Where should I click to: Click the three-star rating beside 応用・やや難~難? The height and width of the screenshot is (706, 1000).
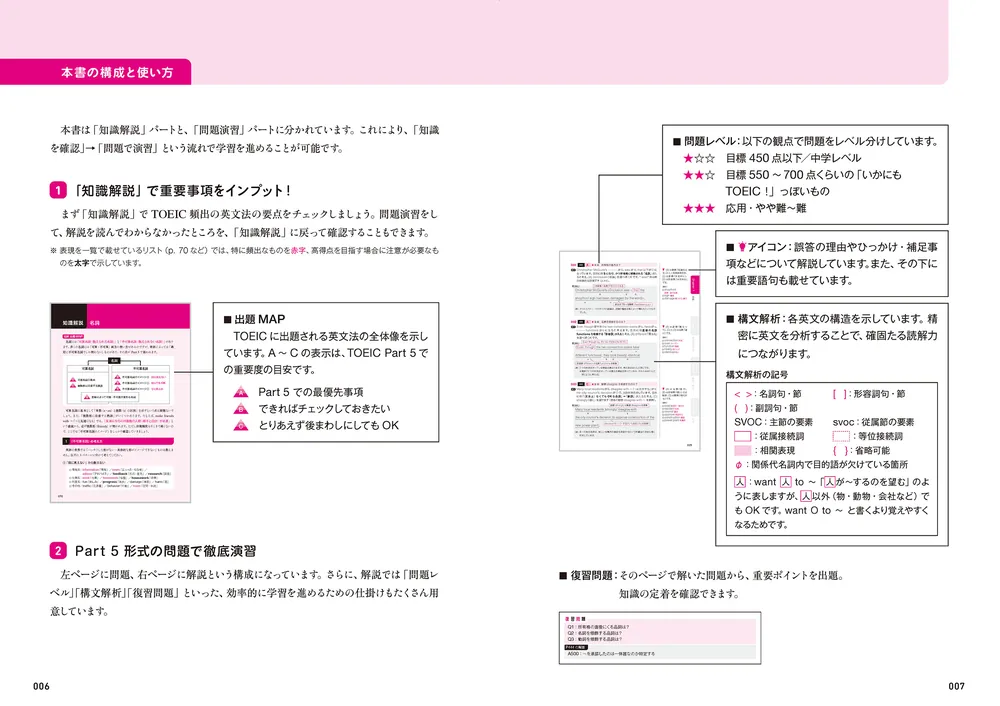[x=699, y=208]
